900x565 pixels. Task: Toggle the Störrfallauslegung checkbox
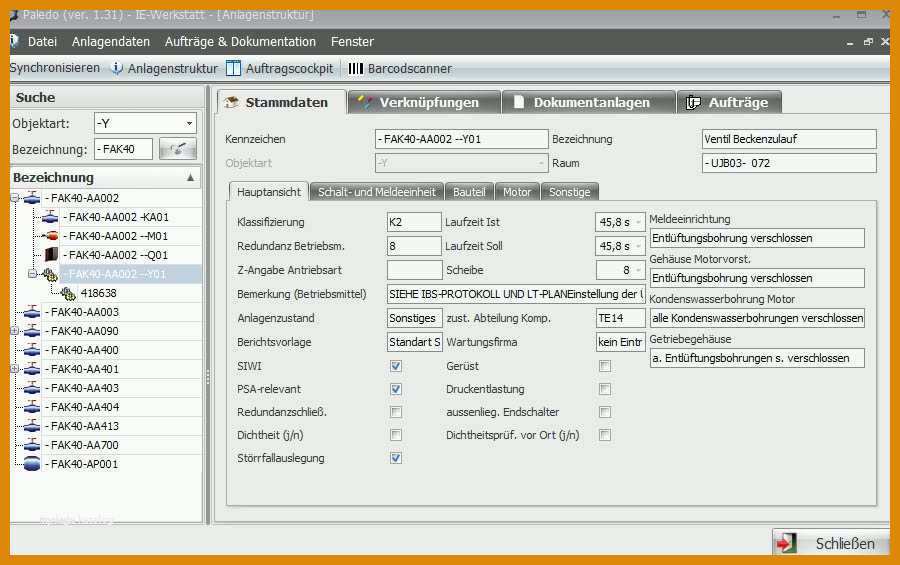pos(396,458)
